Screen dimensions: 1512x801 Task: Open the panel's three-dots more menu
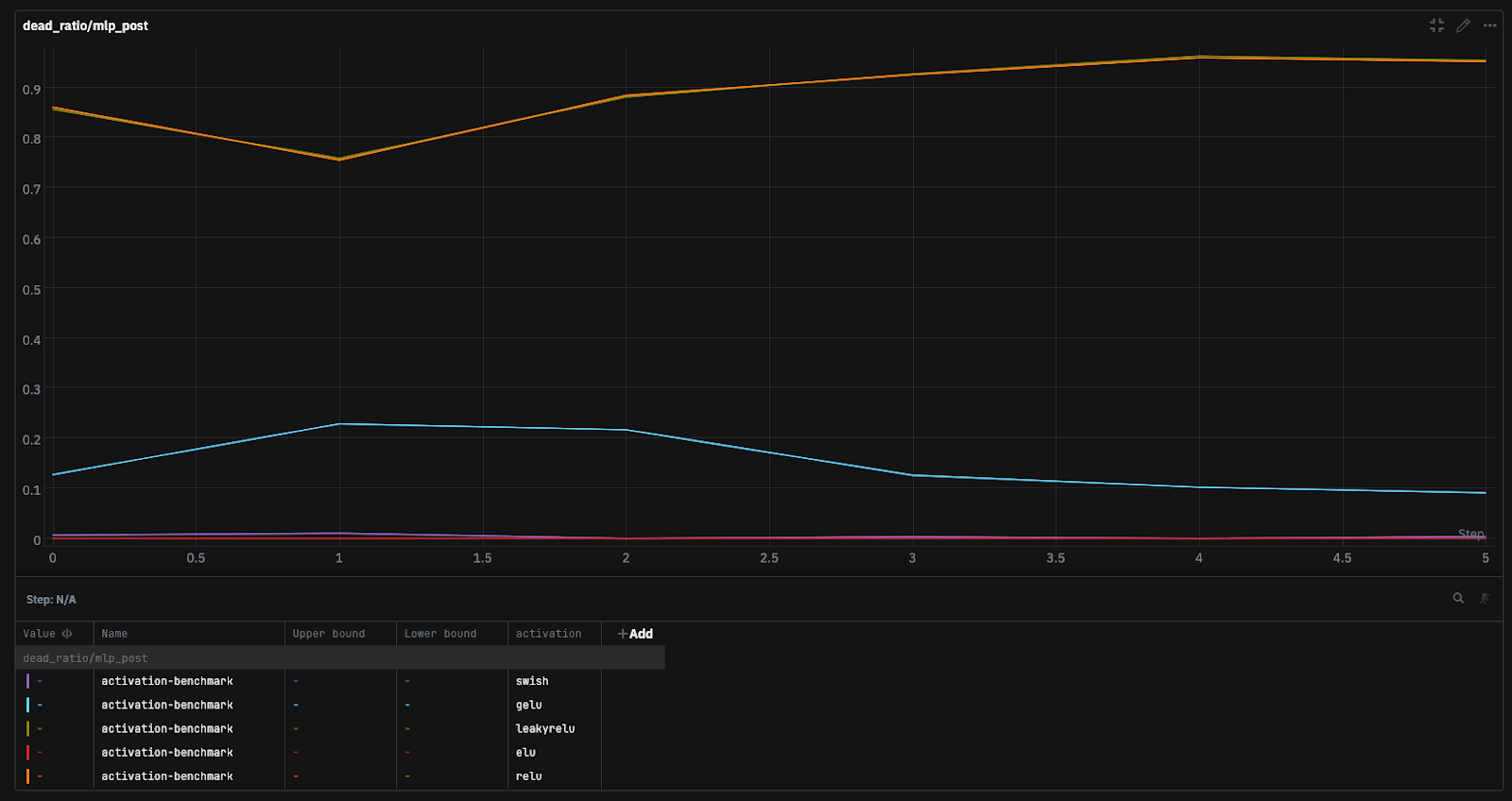click(1489, 26)
